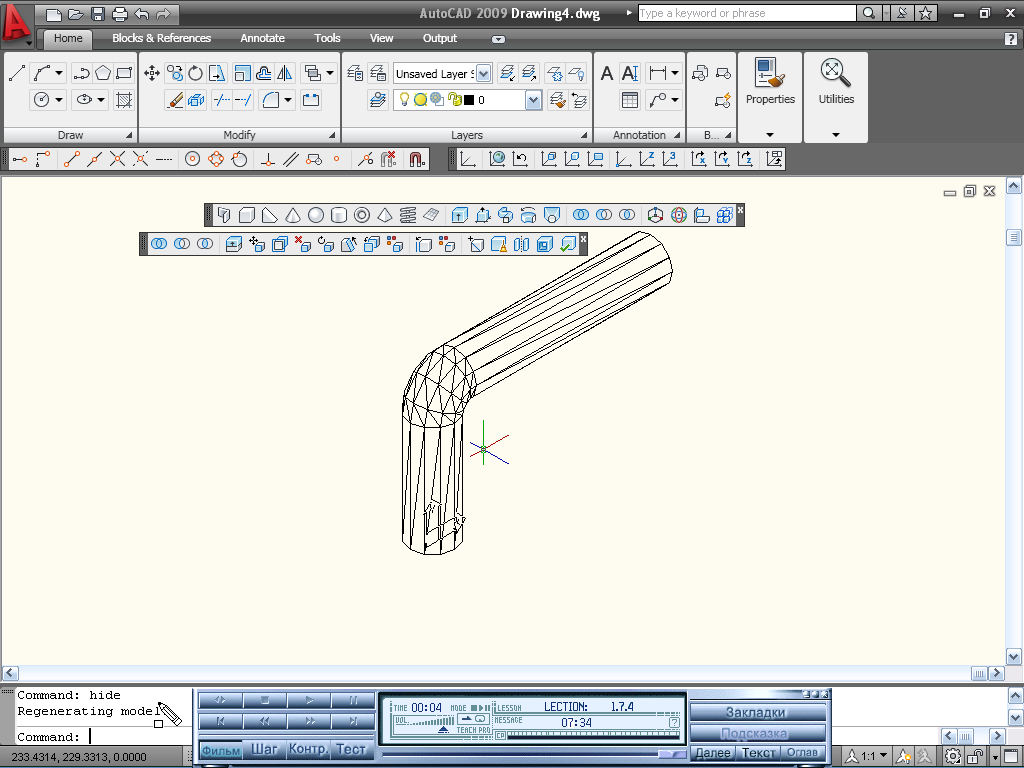
Task: Switch to the Annotate tab
Action: [x=263, y=39]
